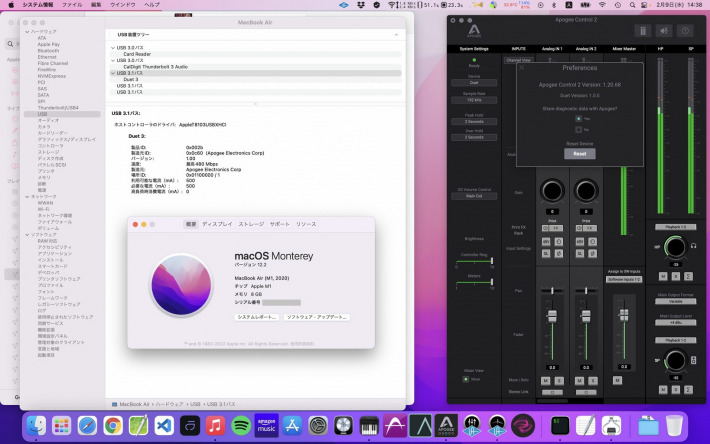Click the Amazon Music dock icon

266,425
